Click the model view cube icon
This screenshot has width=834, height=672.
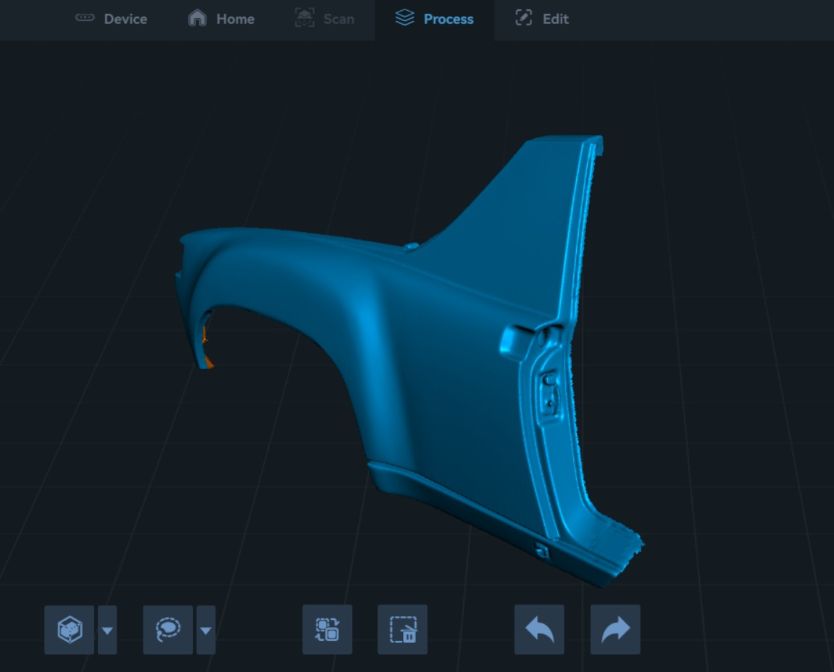(x=69, y=630)
